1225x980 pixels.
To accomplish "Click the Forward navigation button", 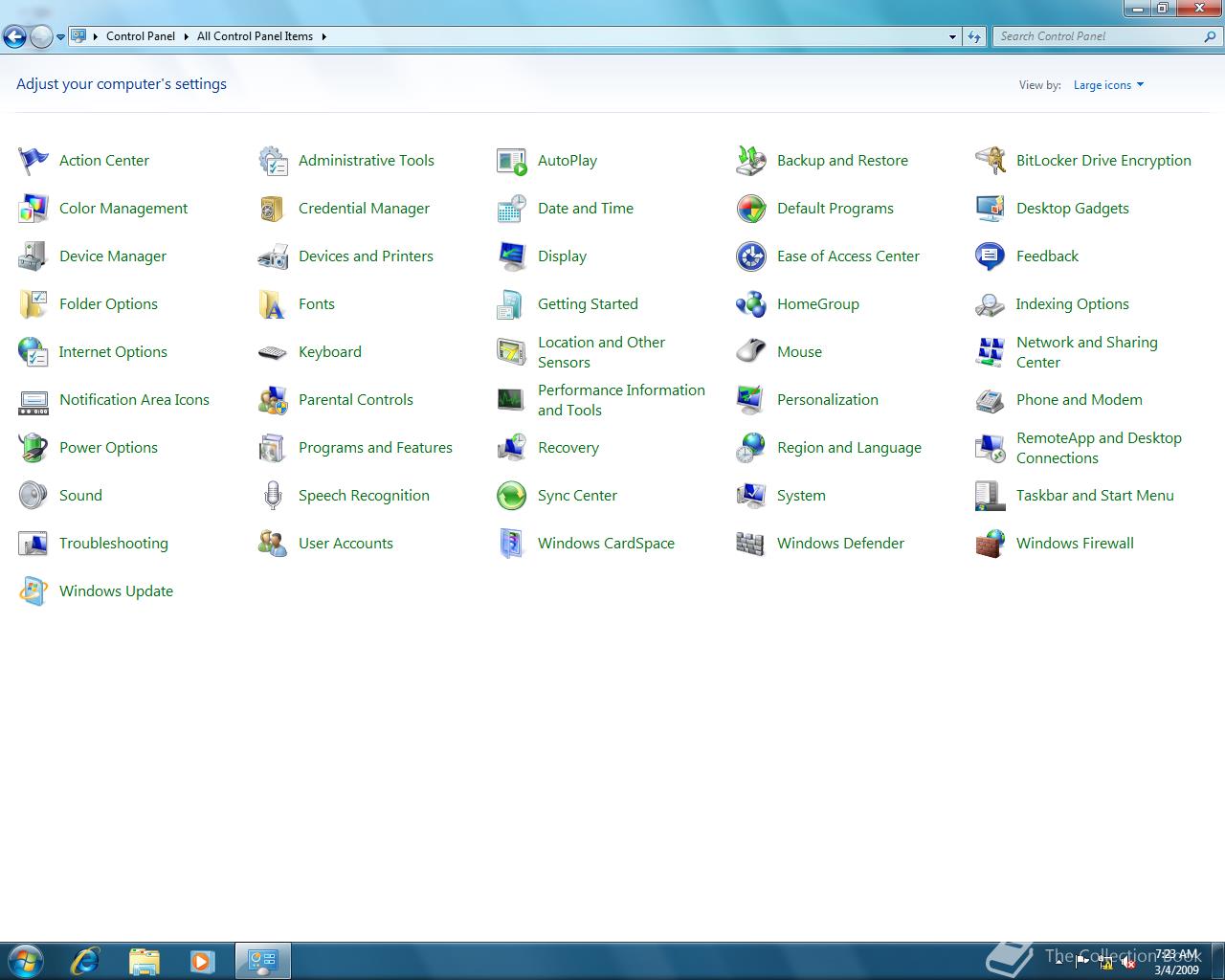I will (41, 37).
